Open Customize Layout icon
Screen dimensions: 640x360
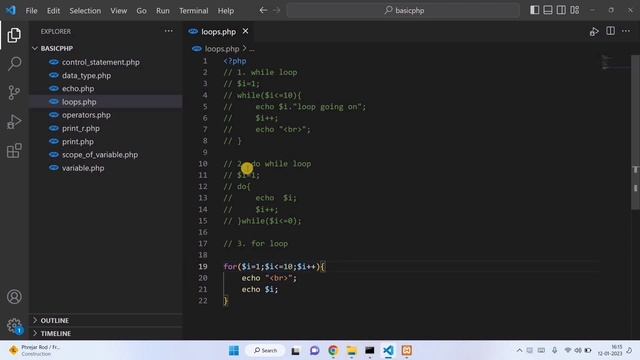pyautogui.click(x=575, y=10)
